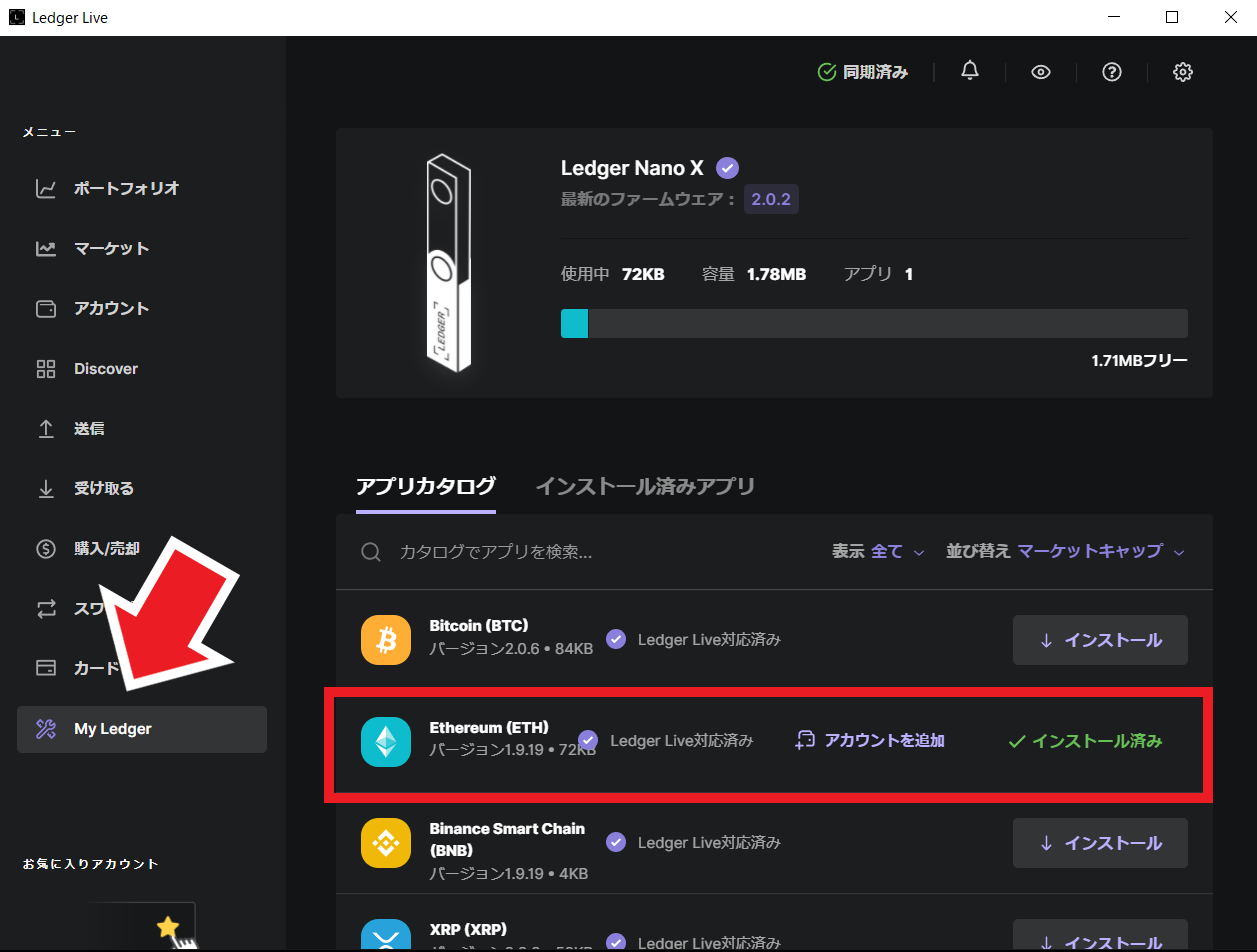Viewport: 1257px width, 952px height.
Task: Click the 1.71MBフリー free space label
Action: pyautogui.click(x=1140, y=360)
